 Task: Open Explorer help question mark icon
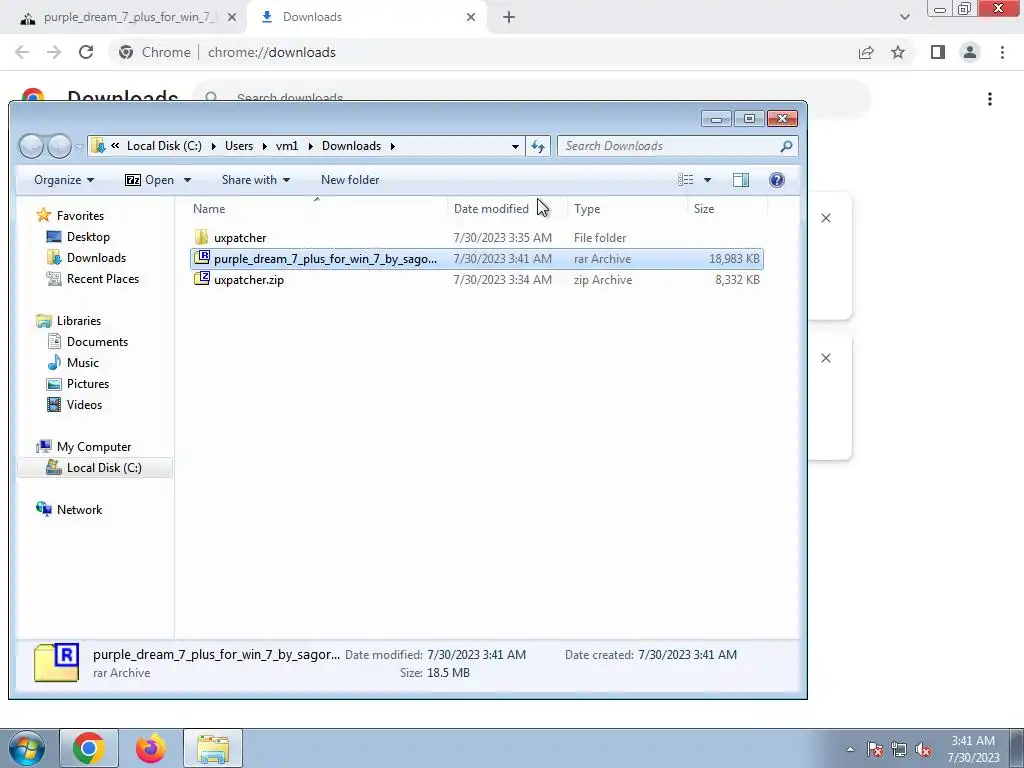(776, 180)
